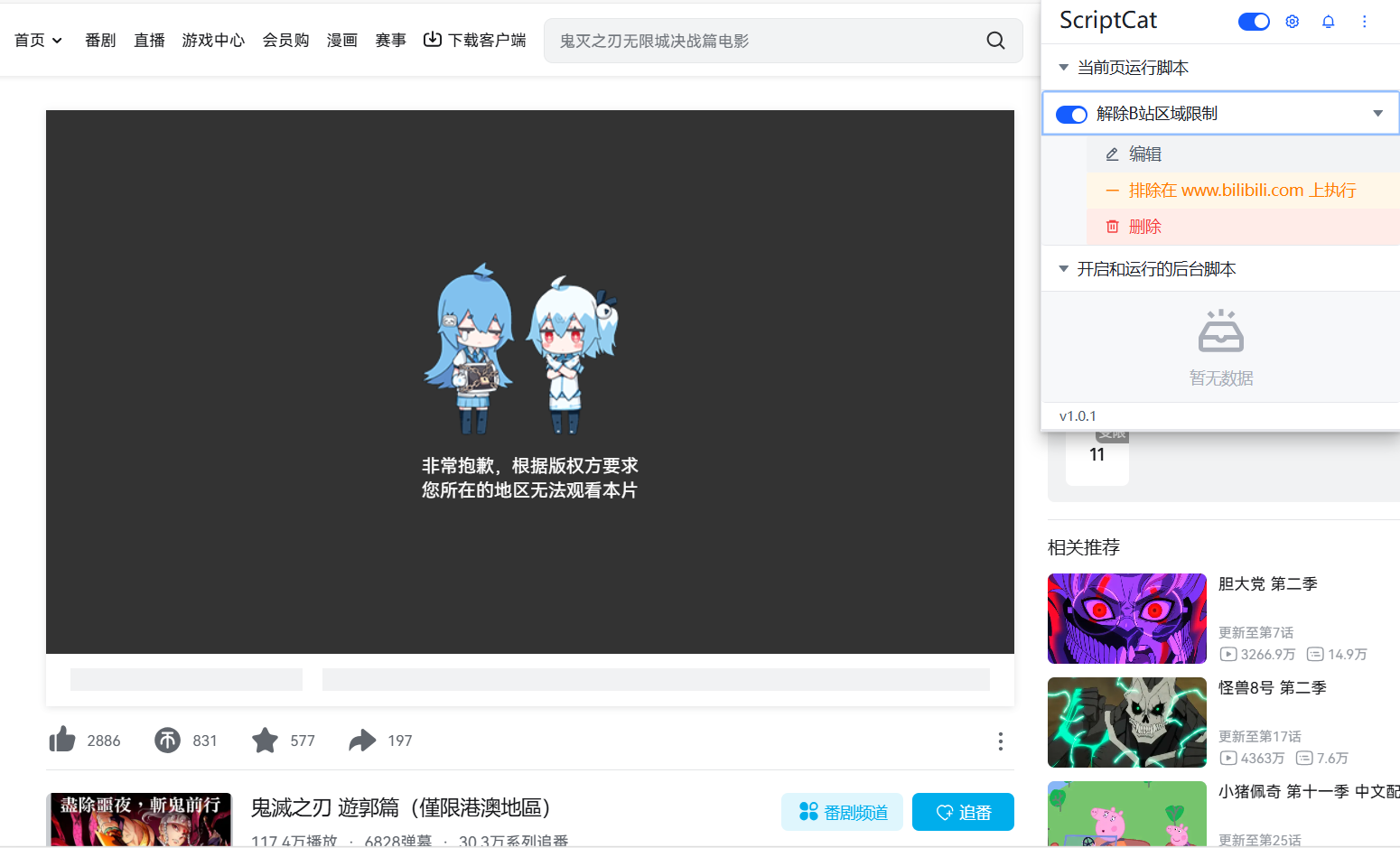Open 直播 navigation item
The image size is (1400, 848).
coord(149,40)
